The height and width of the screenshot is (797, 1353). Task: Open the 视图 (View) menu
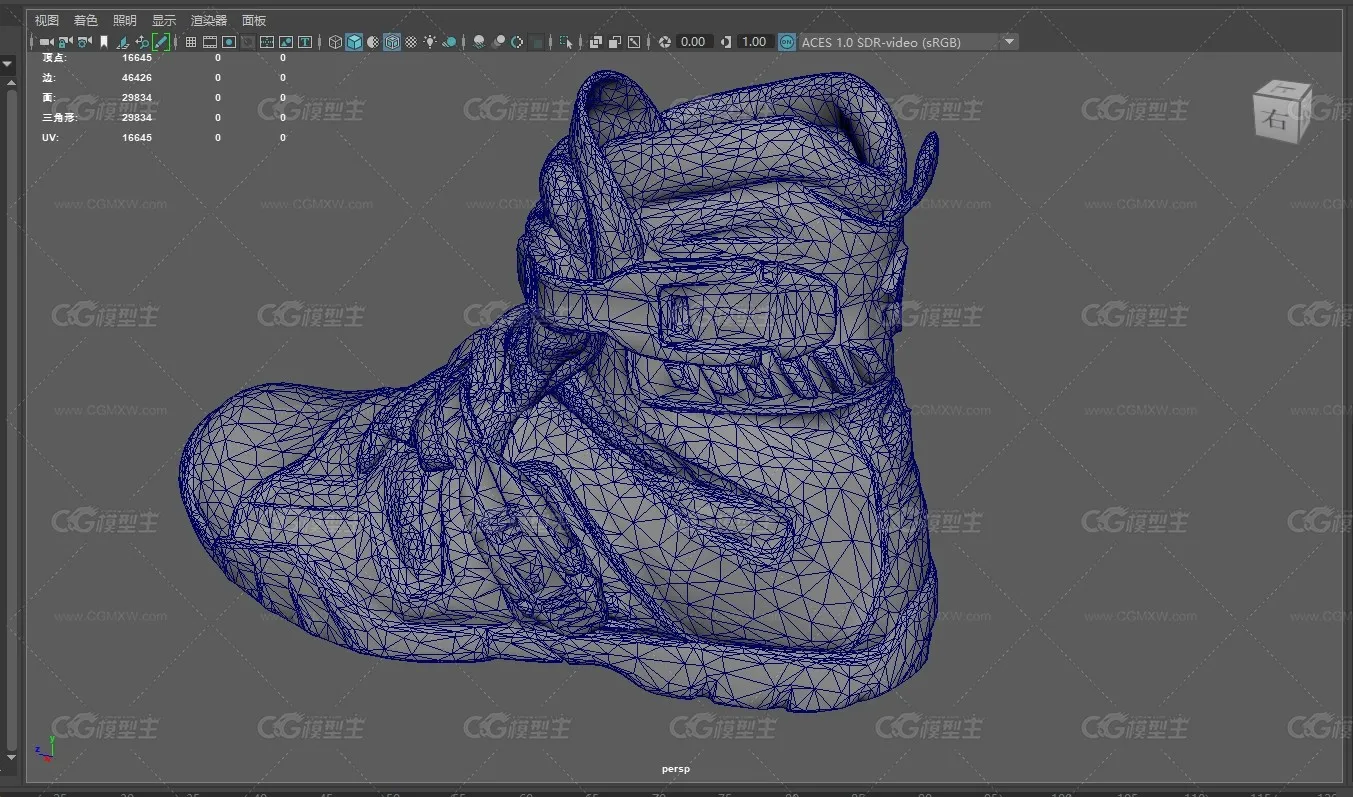point(47,20)
